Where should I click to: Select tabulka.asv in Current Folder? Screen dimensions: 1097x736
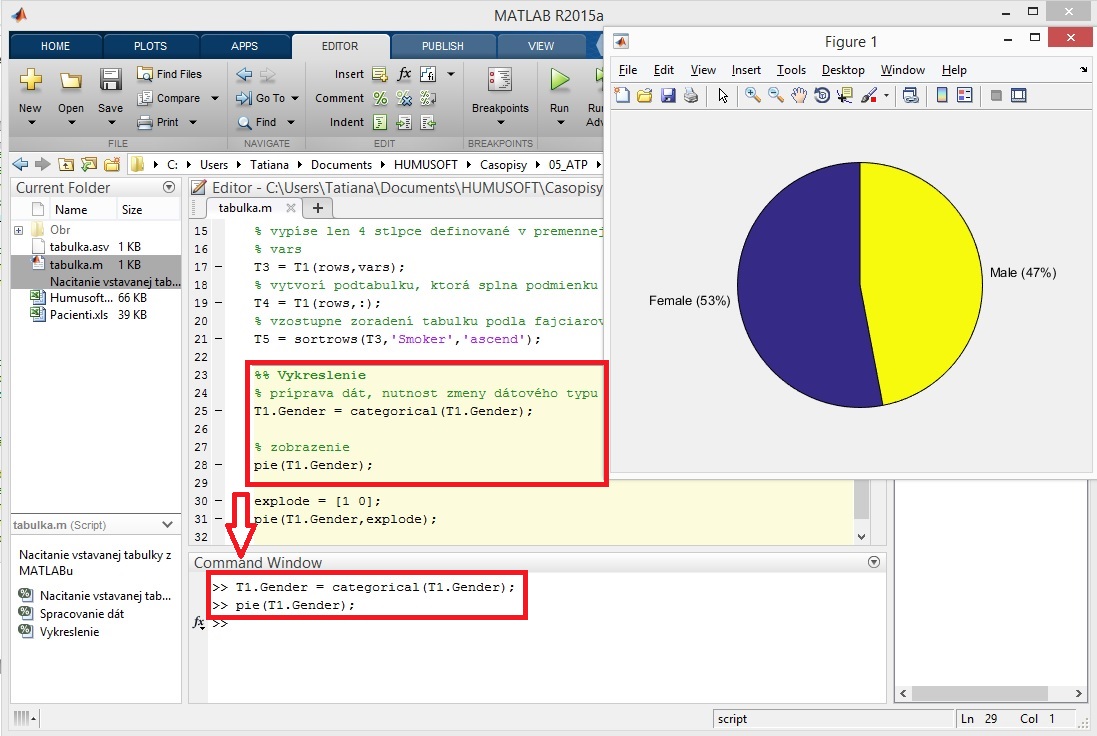[x=79, y=247]
